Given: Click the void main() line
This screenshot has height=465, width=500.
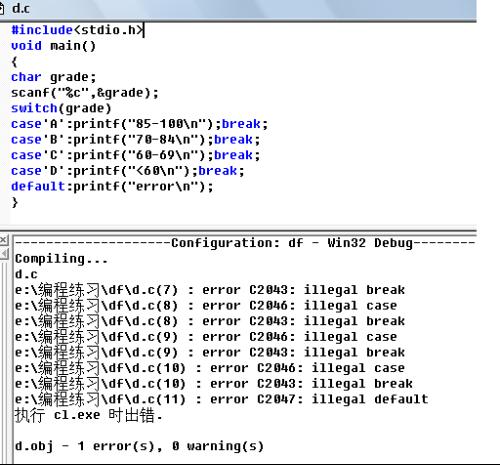Looking at the screenshot, I should (53, 46).
